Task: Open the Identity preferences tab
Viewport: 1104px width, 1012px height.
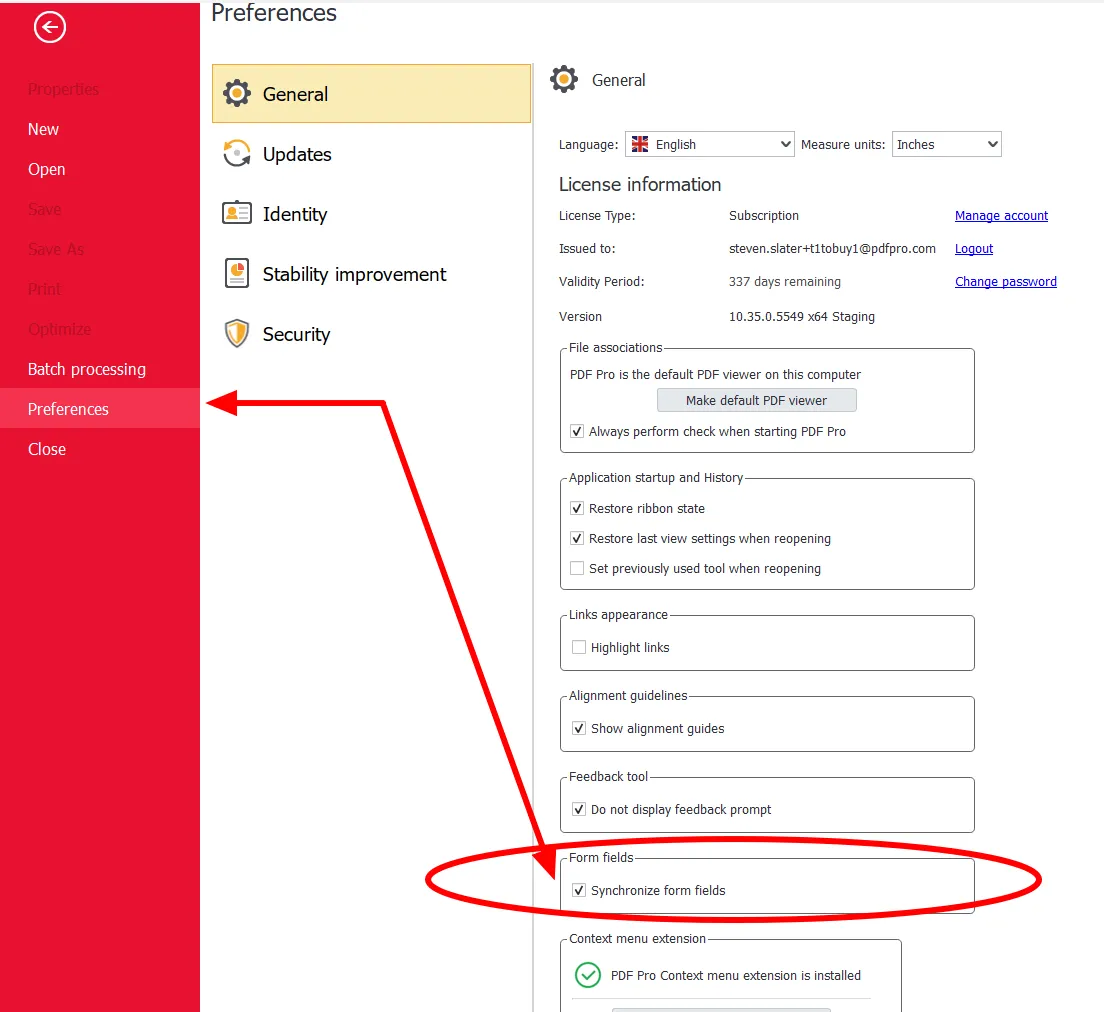Action: click(372, 213)
